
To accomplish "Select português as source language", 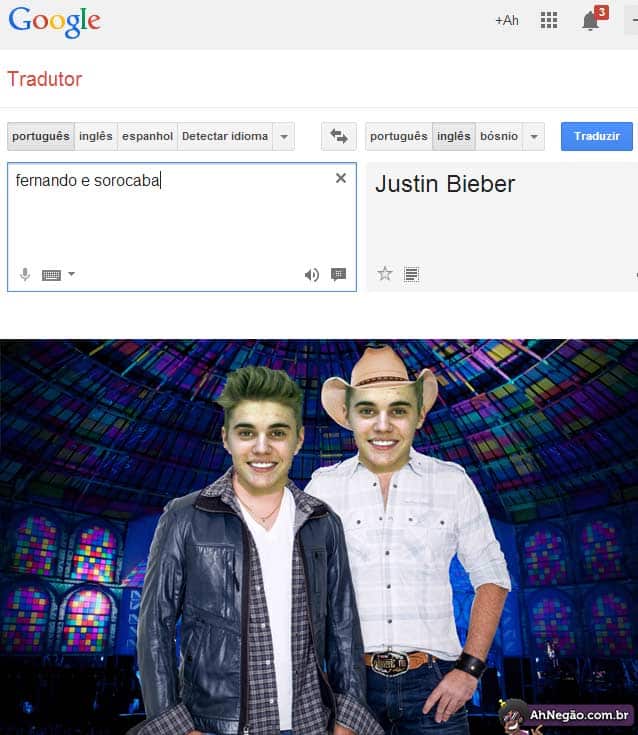I will pos(41,136).
